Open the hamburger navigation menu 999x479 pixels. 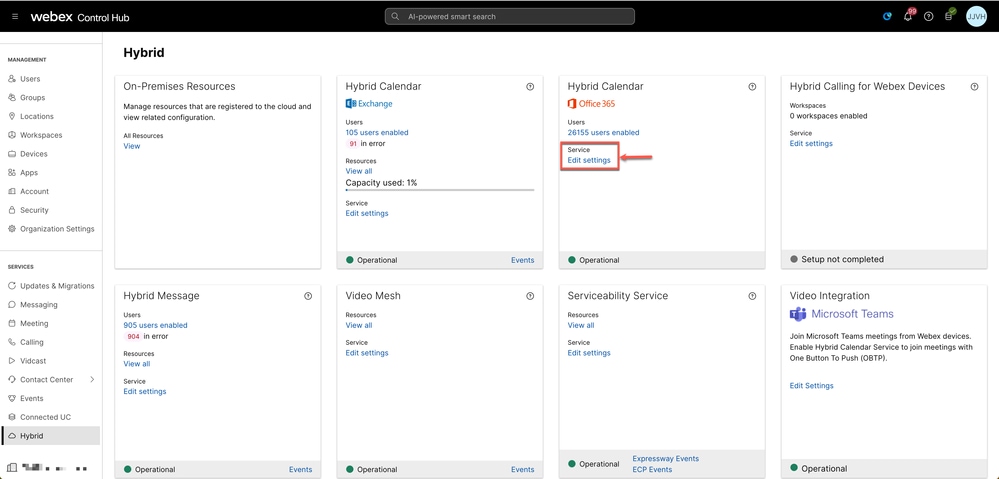[x=15, y=17]
